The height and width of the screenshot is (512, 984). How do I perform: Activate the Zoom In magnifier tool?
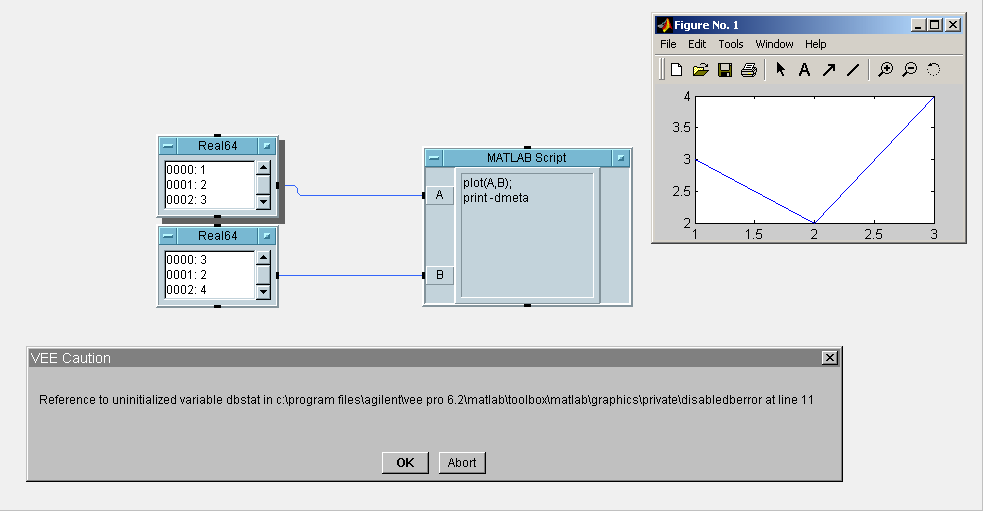click(x=885, y=70)
